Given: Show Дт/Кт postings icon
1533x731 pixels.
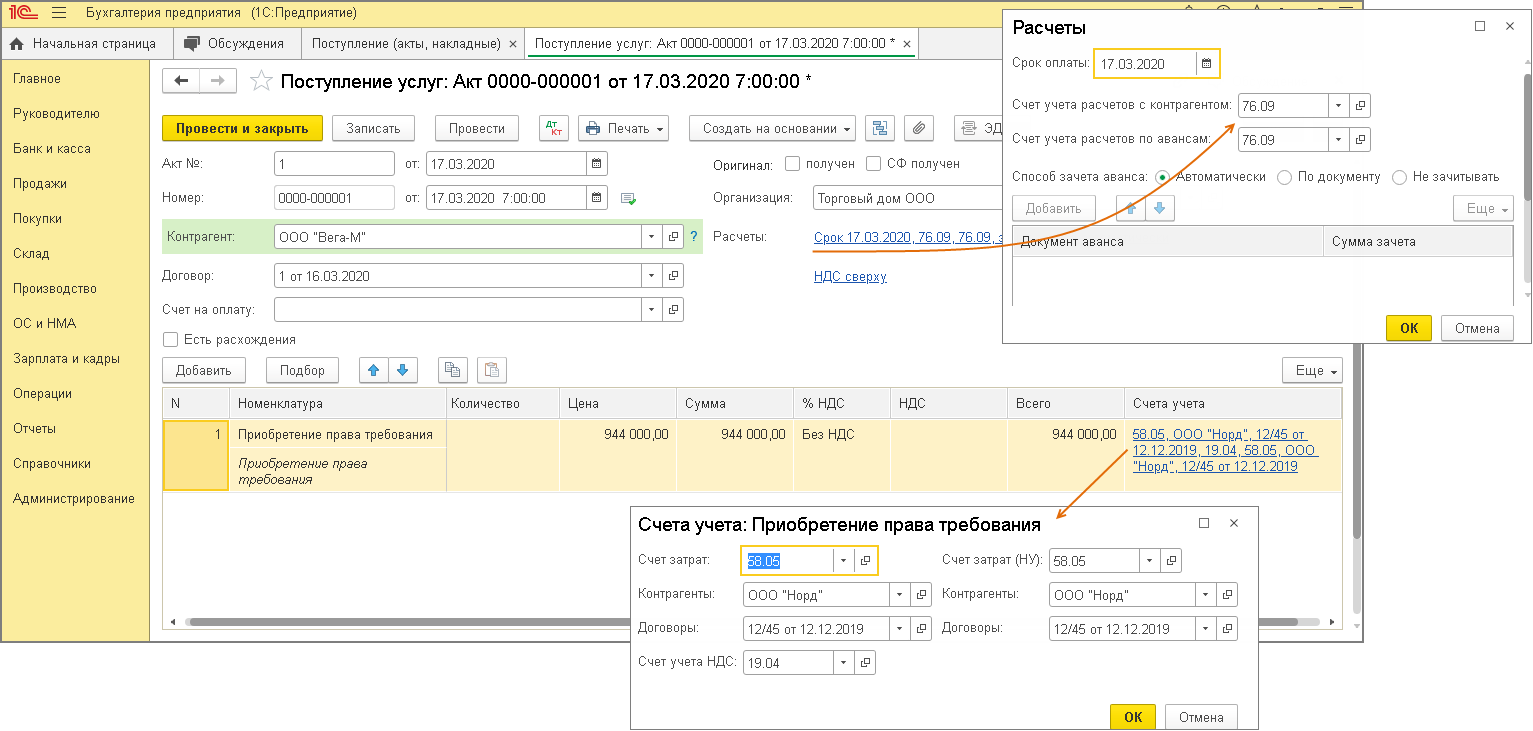Looking at the screenshot, I should click(x=553, y=128).
